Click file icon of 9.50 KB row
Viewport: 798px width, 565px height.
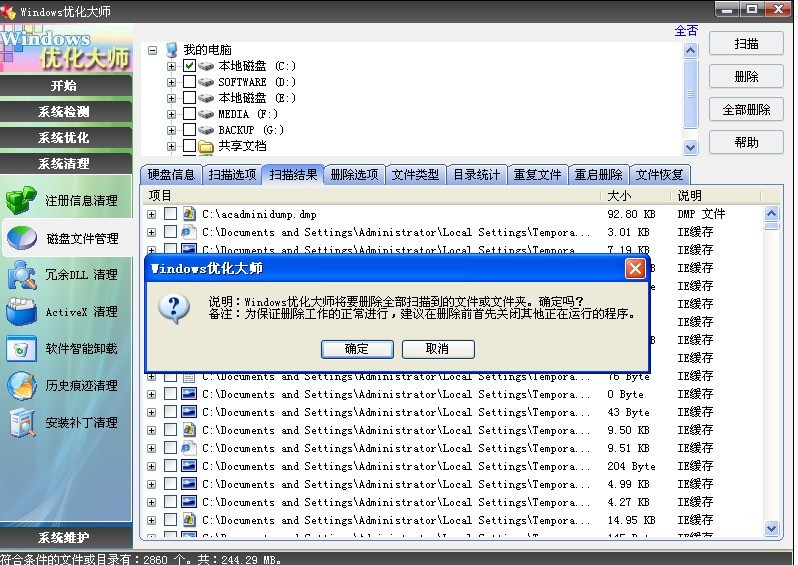click(189, 430)
